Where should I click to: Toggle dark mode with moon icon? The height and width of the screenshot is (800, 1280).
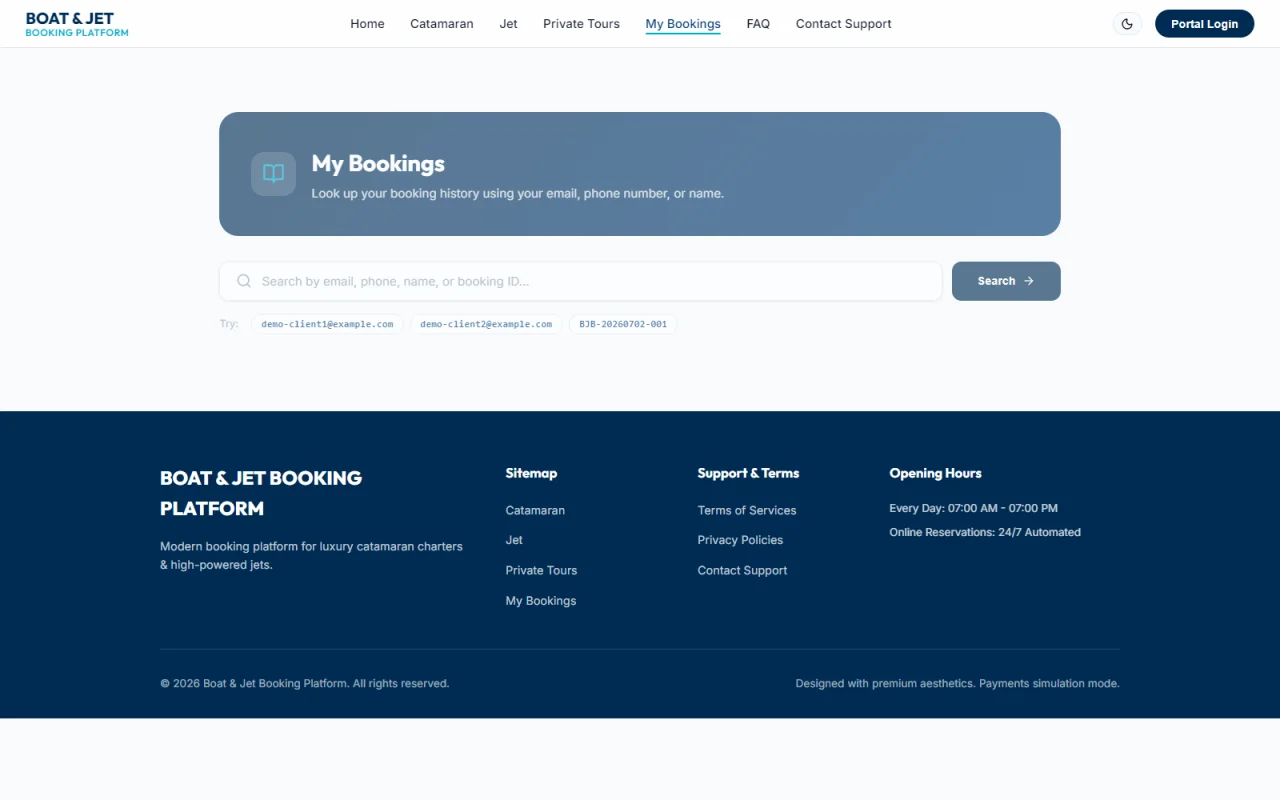(1127, 24)
